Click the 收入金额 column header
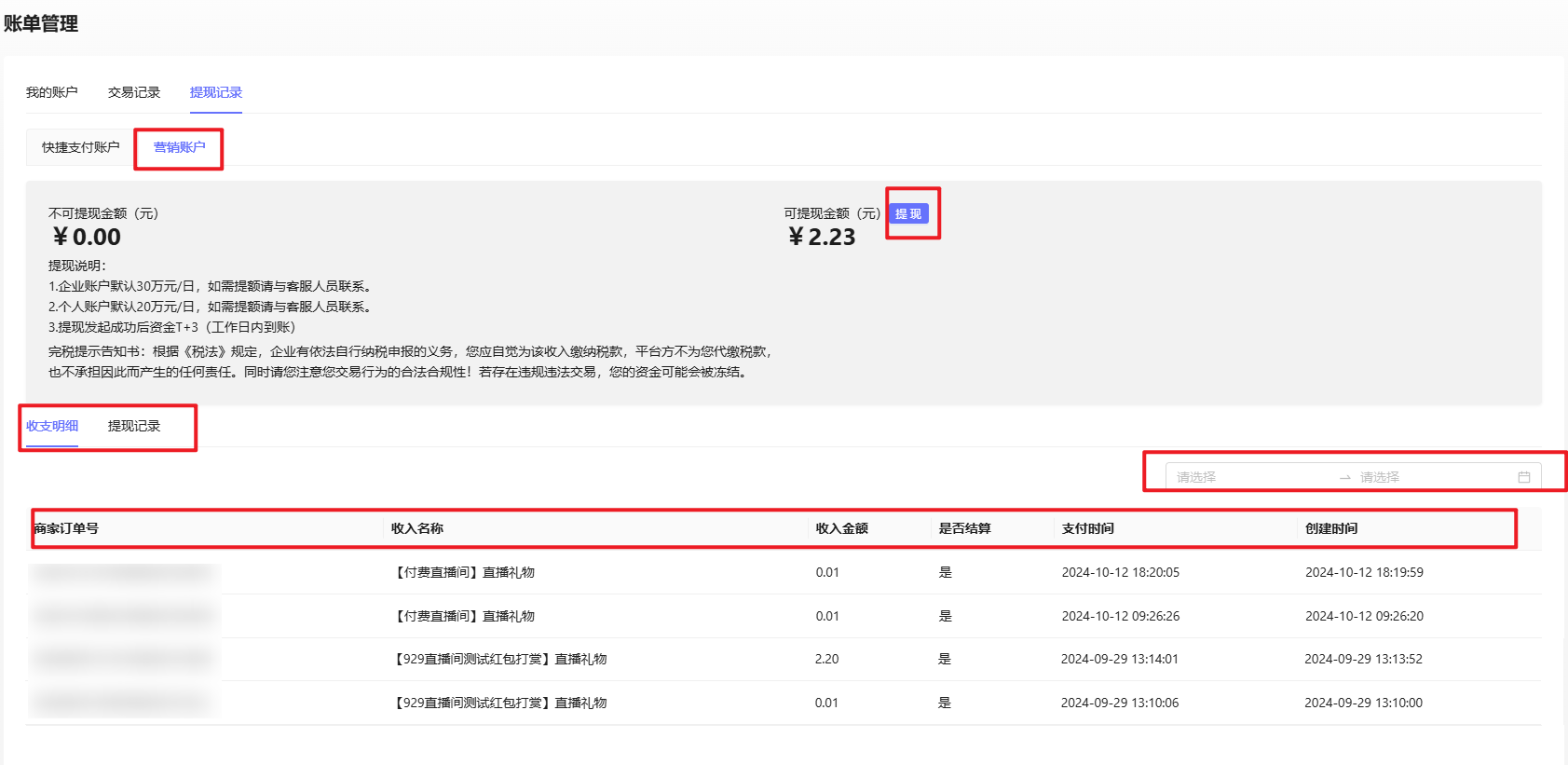Viewport: 1568px width, 765px height. click(x=842, y=528)
